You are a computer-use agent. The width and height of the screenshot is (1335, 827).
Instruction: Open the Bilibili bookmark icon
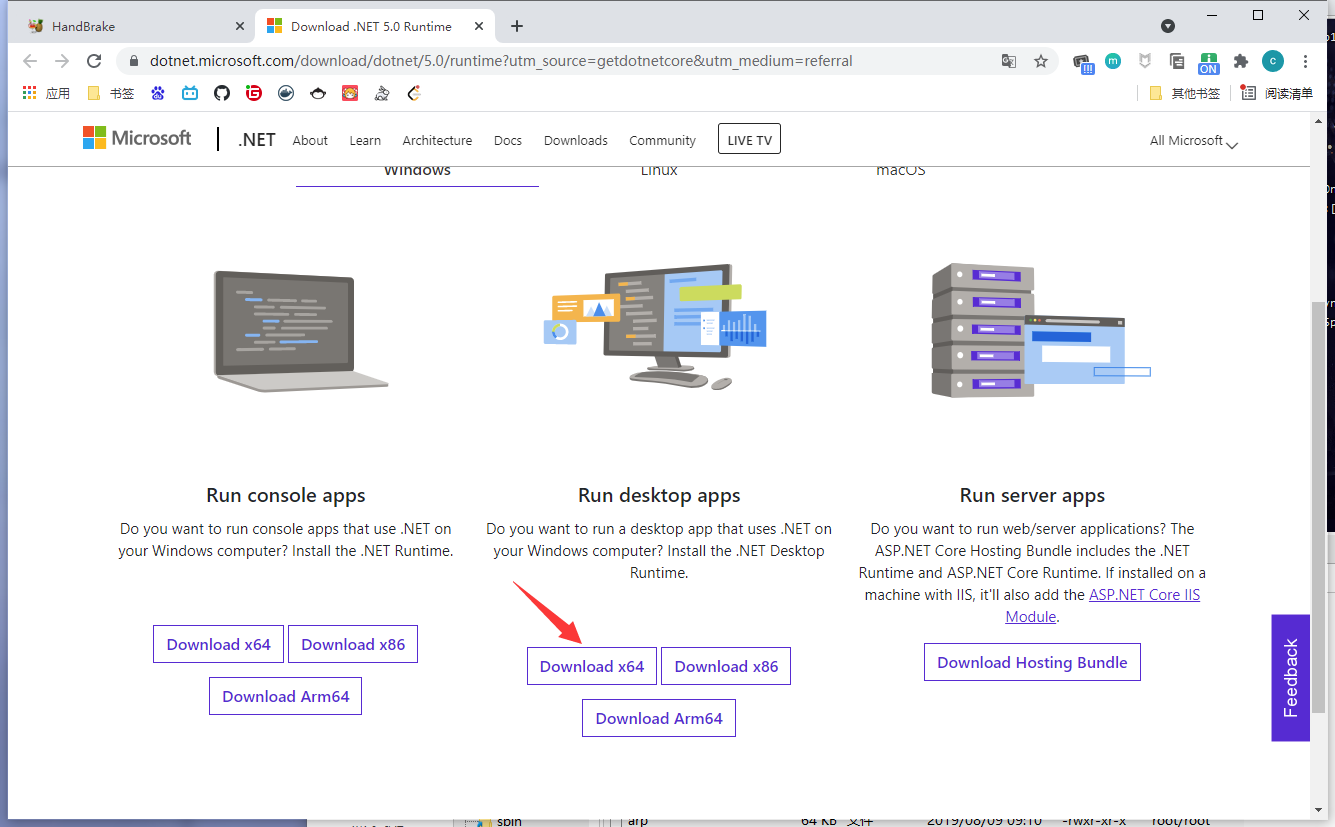tap(190, 93)
